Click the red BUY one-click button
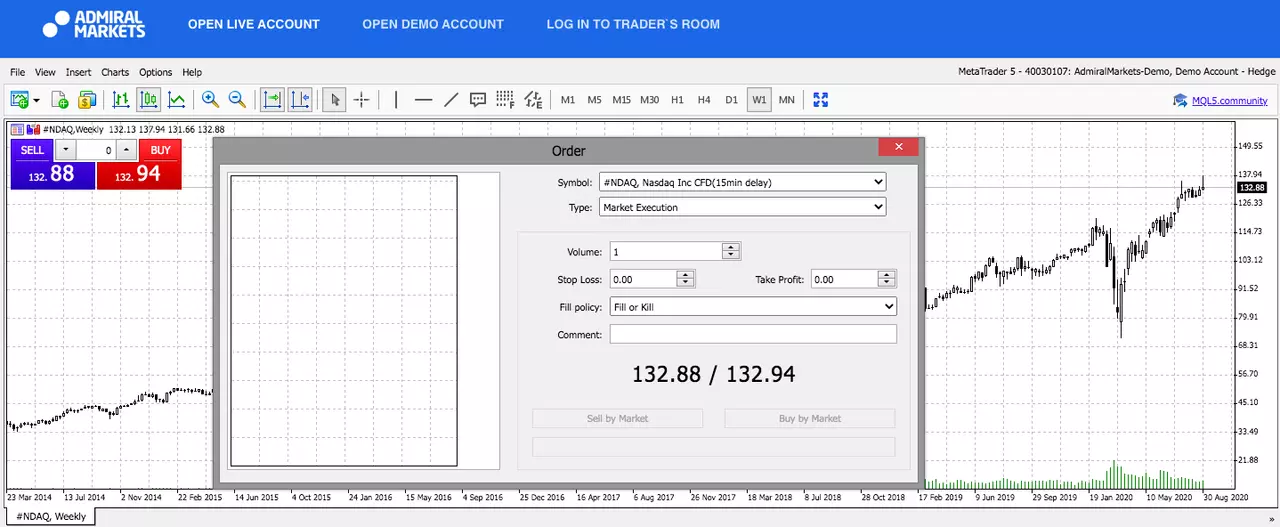The image size is (1280, 527). coord(160,150)
